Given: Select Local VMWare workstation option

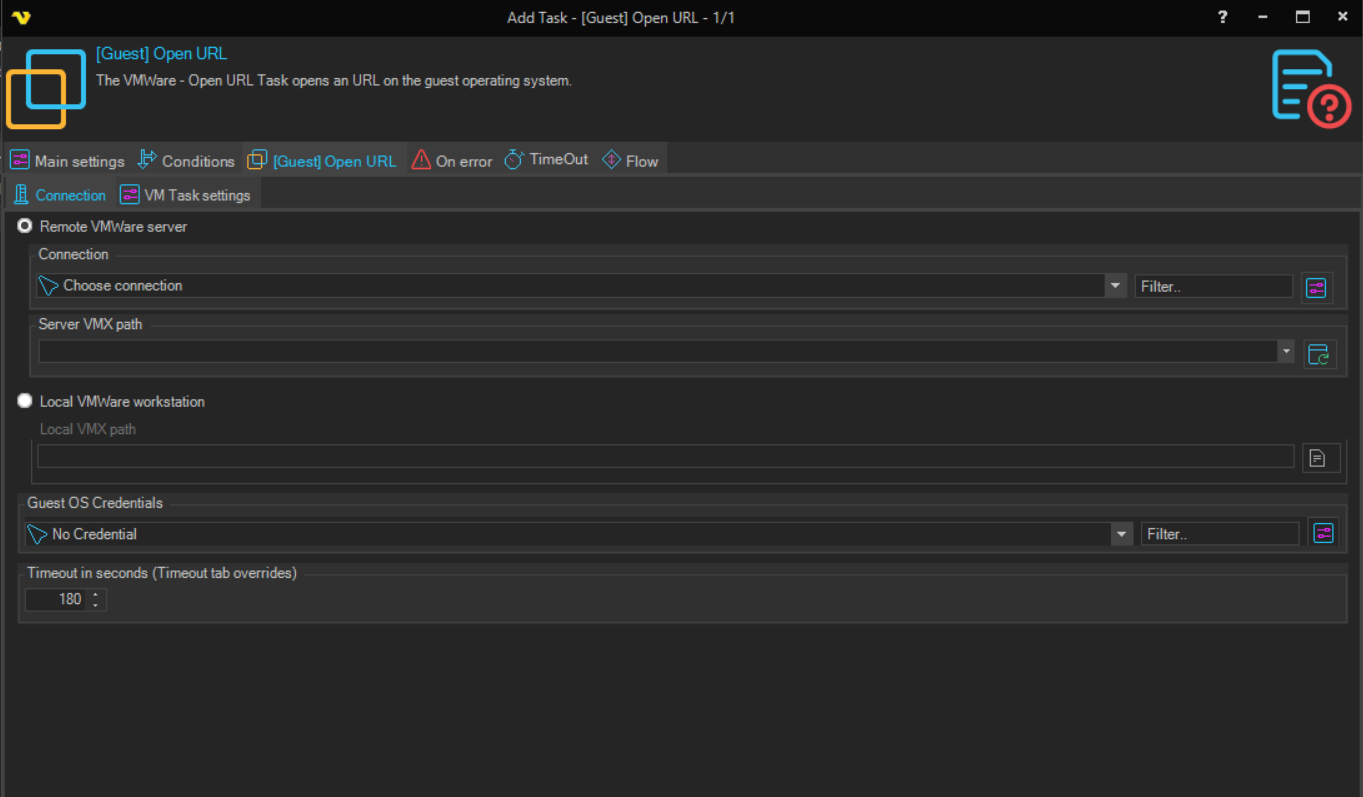Looking at the screenshot, I should coord(26,401).
